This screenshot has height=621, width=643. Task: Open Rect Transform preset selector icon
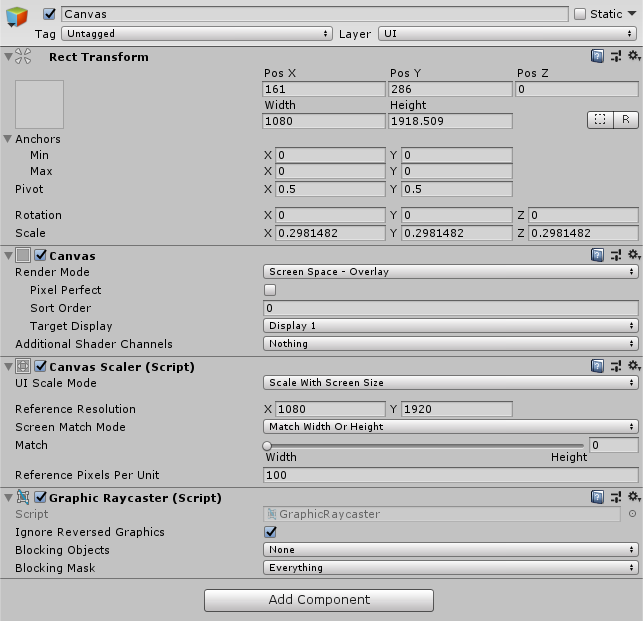coord(616,56)
